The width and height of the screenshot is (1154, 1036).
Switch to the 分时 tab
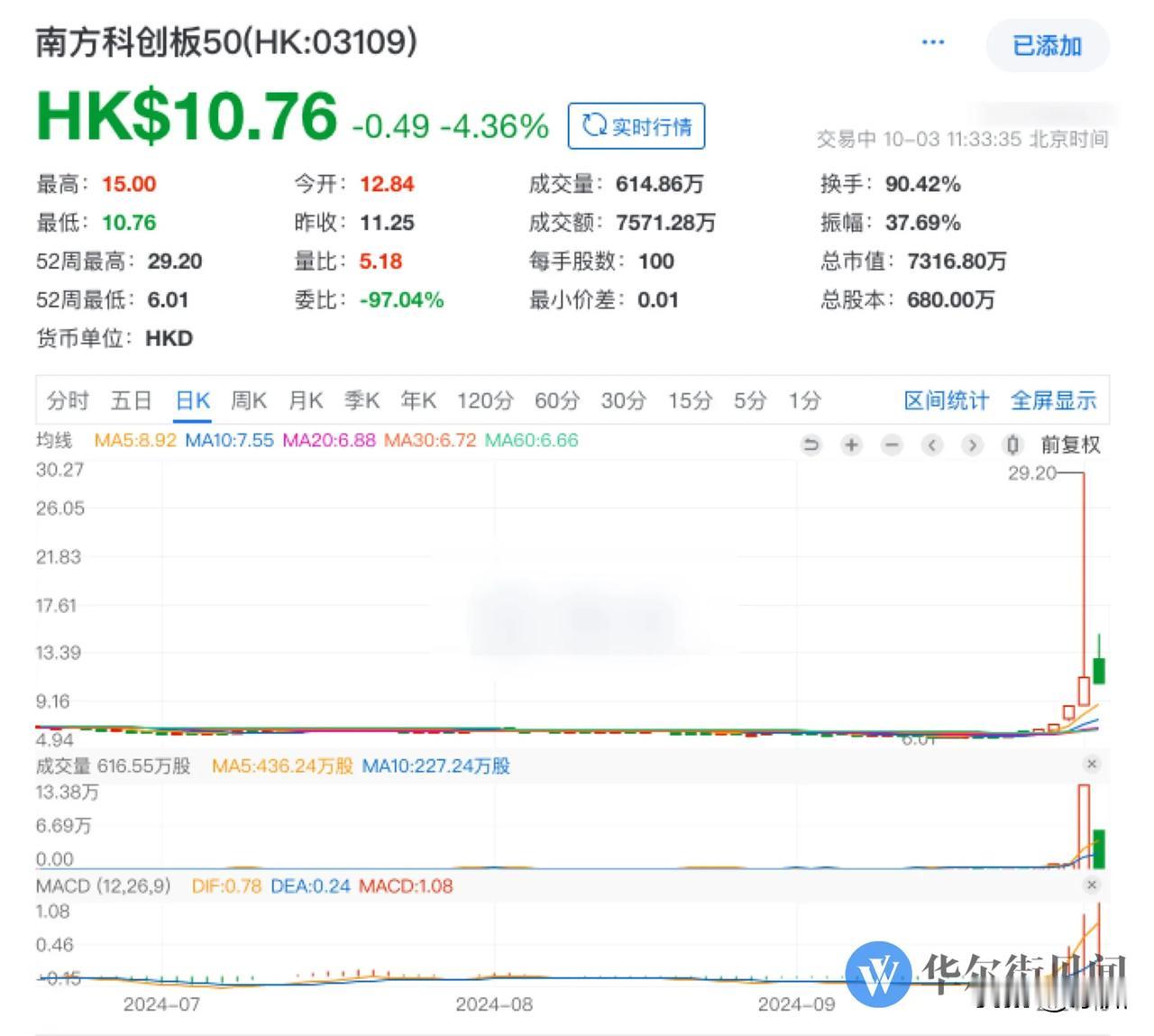68,400
